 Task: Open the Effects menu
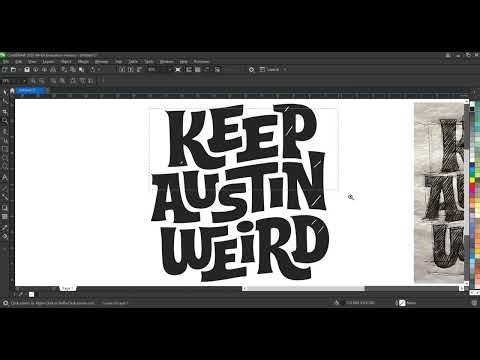pyautogui.click(x=83, y=62)
